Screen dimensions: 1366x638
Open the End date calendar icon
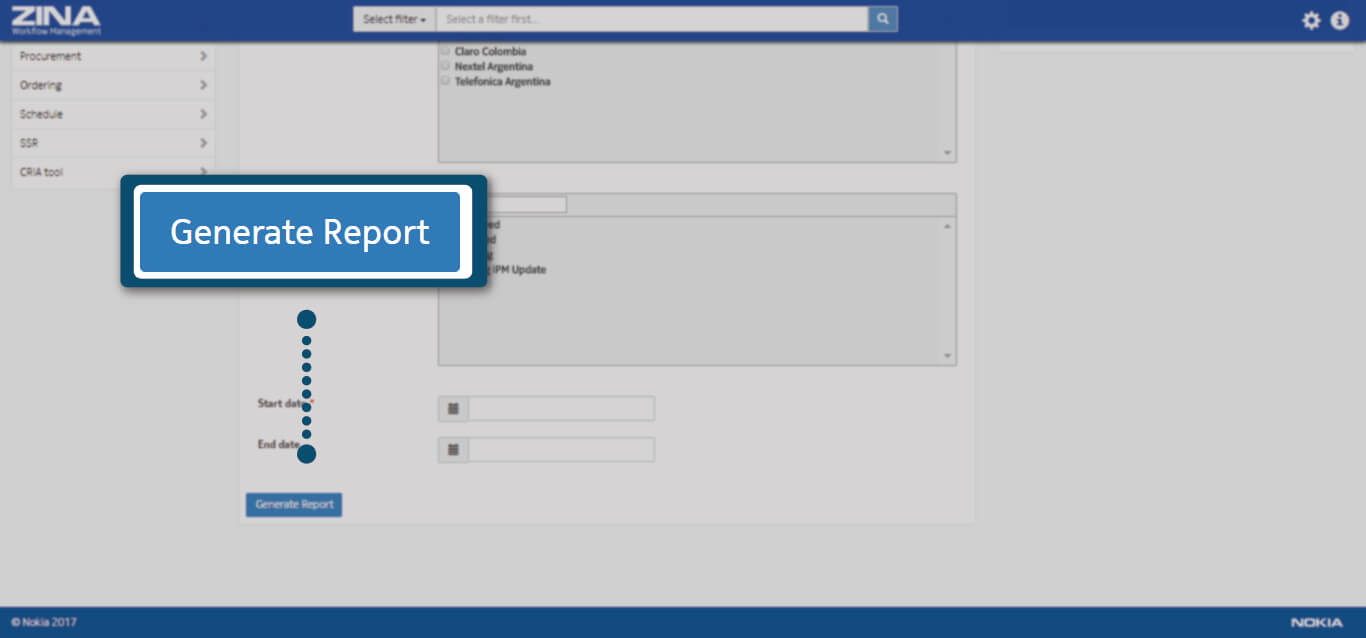click(x=453, y=450)
